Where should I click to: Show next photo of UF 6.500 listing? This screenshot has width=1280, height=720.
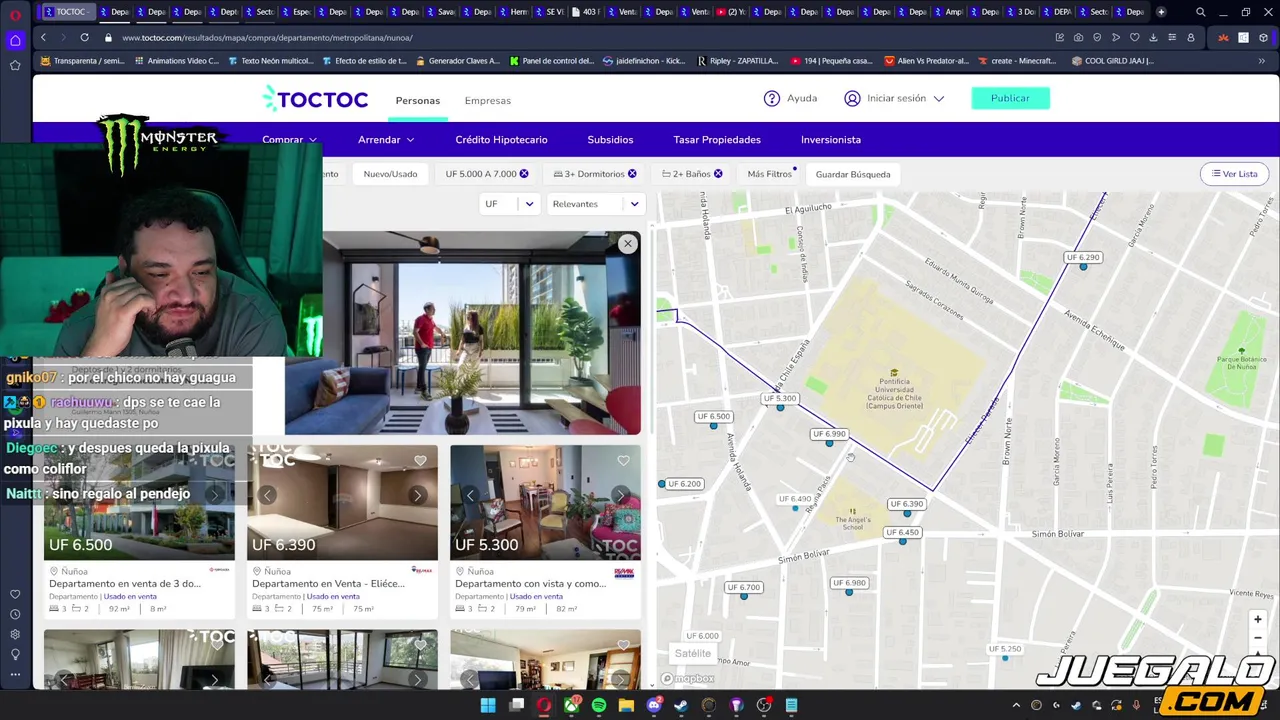(214, 495)
